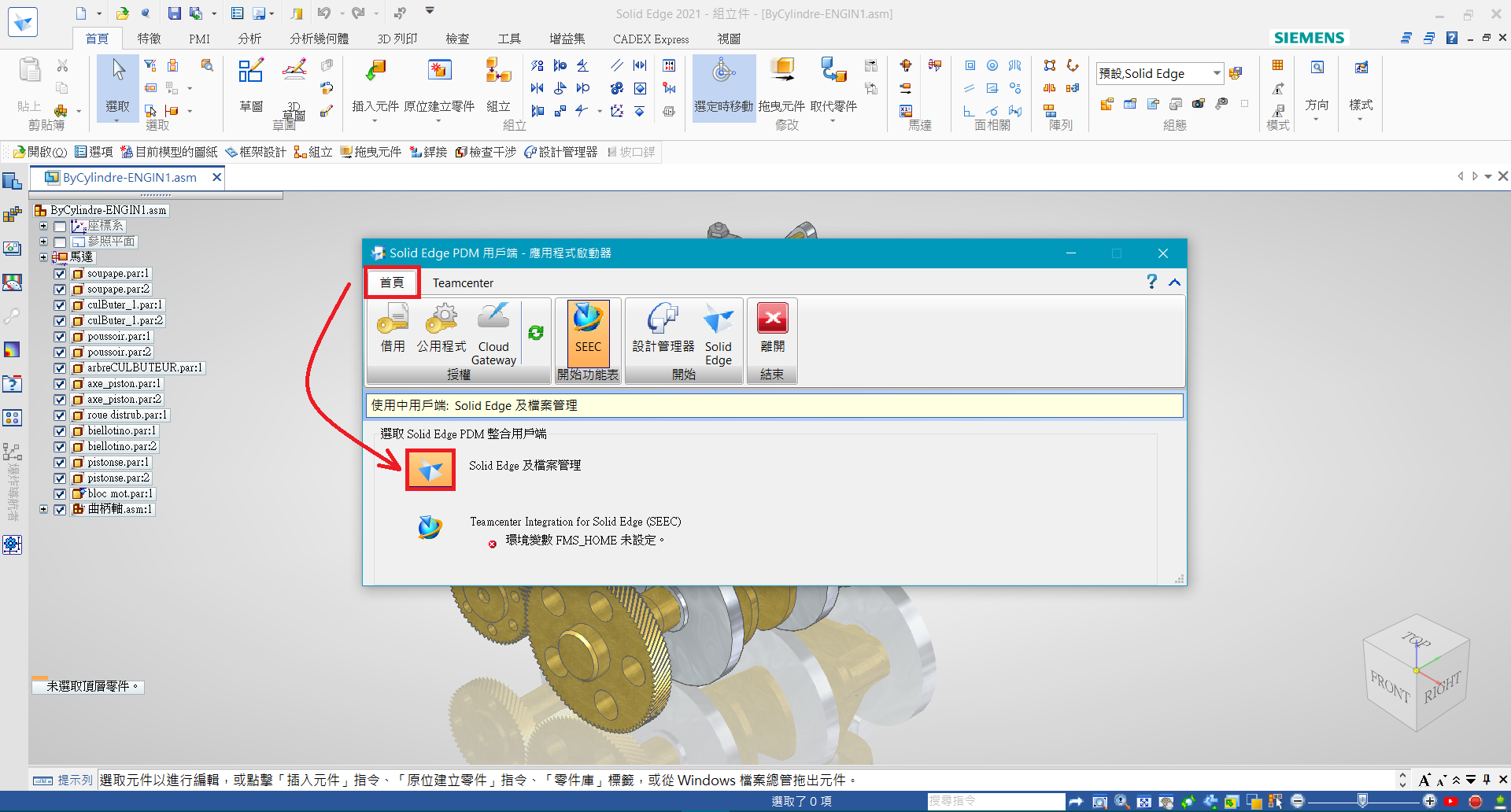
Task: Click zoom out minus button on status bar
Action: (1298, 801)
